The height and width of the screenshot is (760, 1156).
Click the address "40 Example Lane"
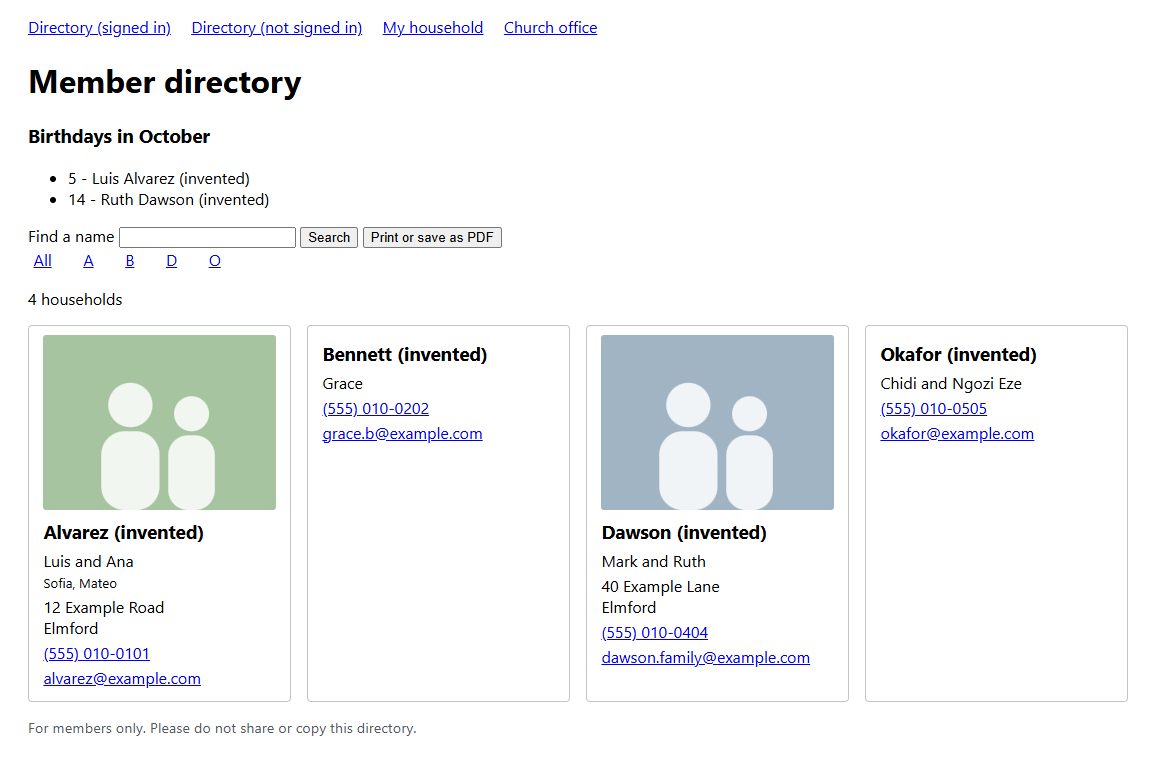coord(661,587)
